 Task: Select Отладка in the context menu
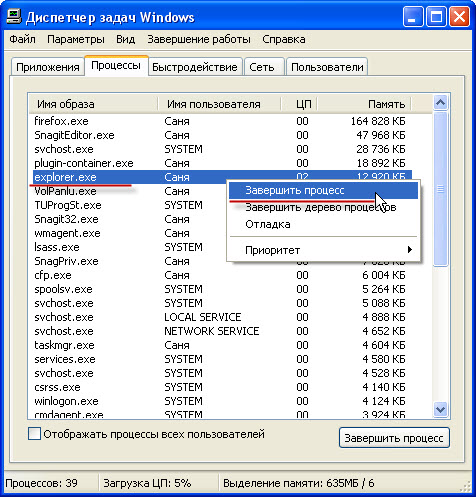point(323,224)
